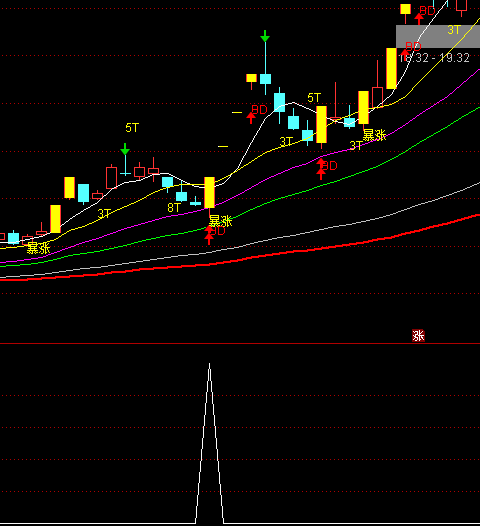The width and height of the screenshot is (480, 526).
Task: Click the yellow dash marker left of BD label
Action: pos(237,112)
